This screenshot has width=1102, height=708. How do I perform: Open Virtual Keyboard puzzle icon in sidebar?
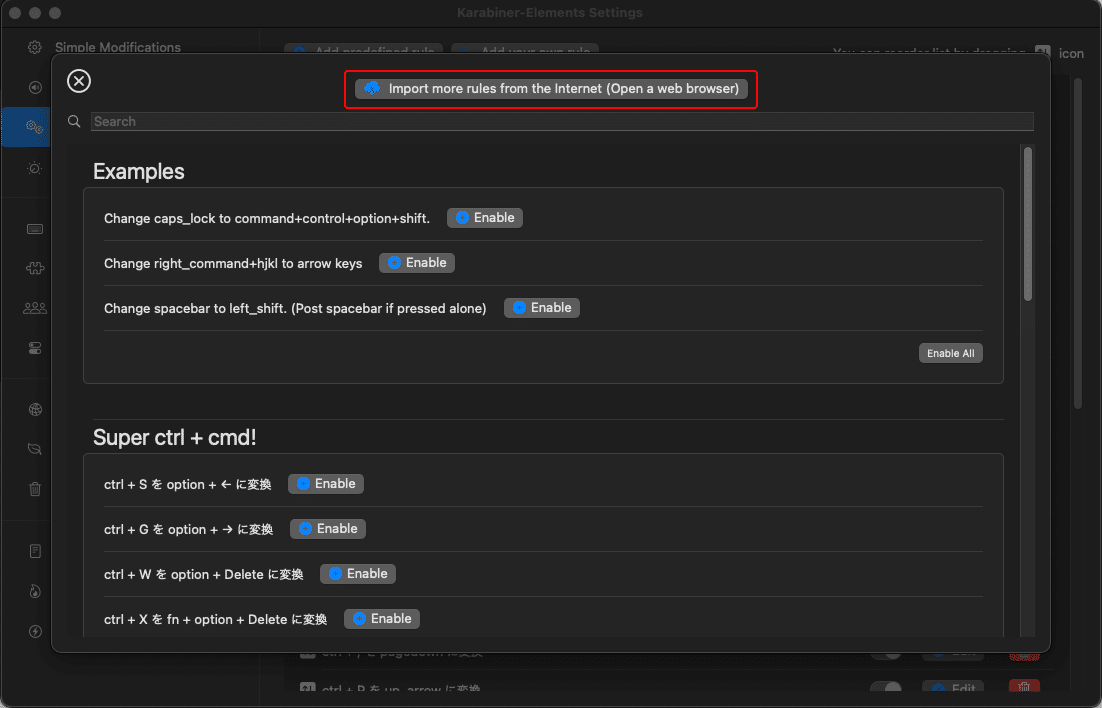34,268
